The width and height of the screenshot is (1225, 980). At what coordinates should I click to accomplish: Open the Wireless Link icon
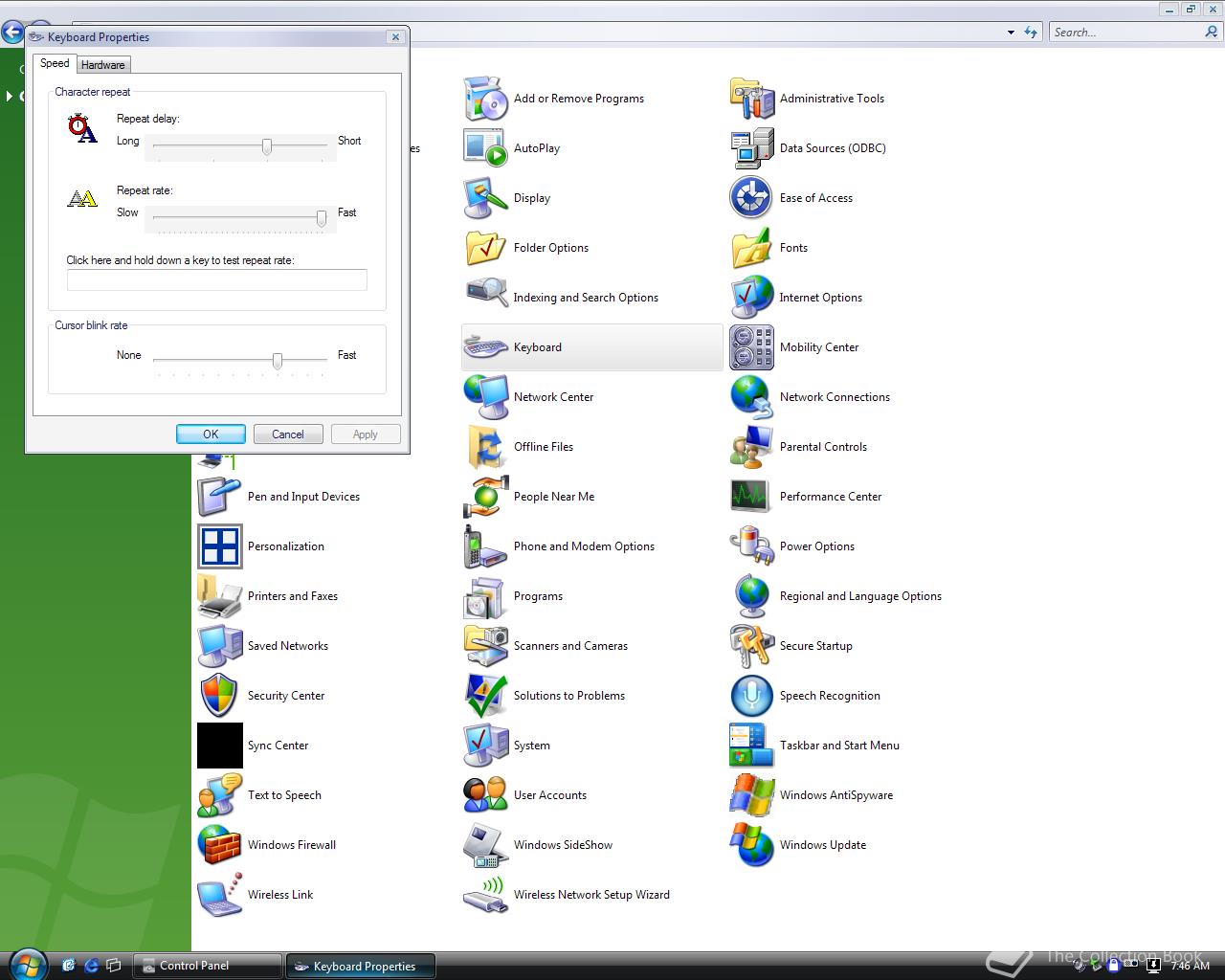click(x=219, y=895)
